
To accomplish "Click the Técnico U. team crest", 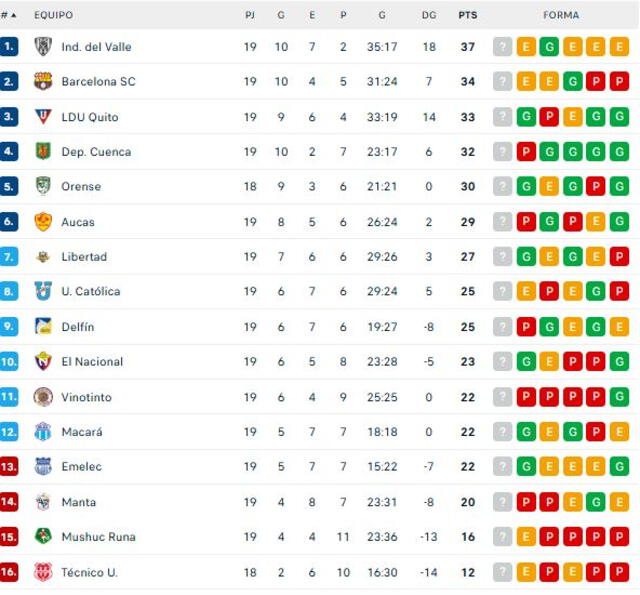I will click(x=42, y=572).
